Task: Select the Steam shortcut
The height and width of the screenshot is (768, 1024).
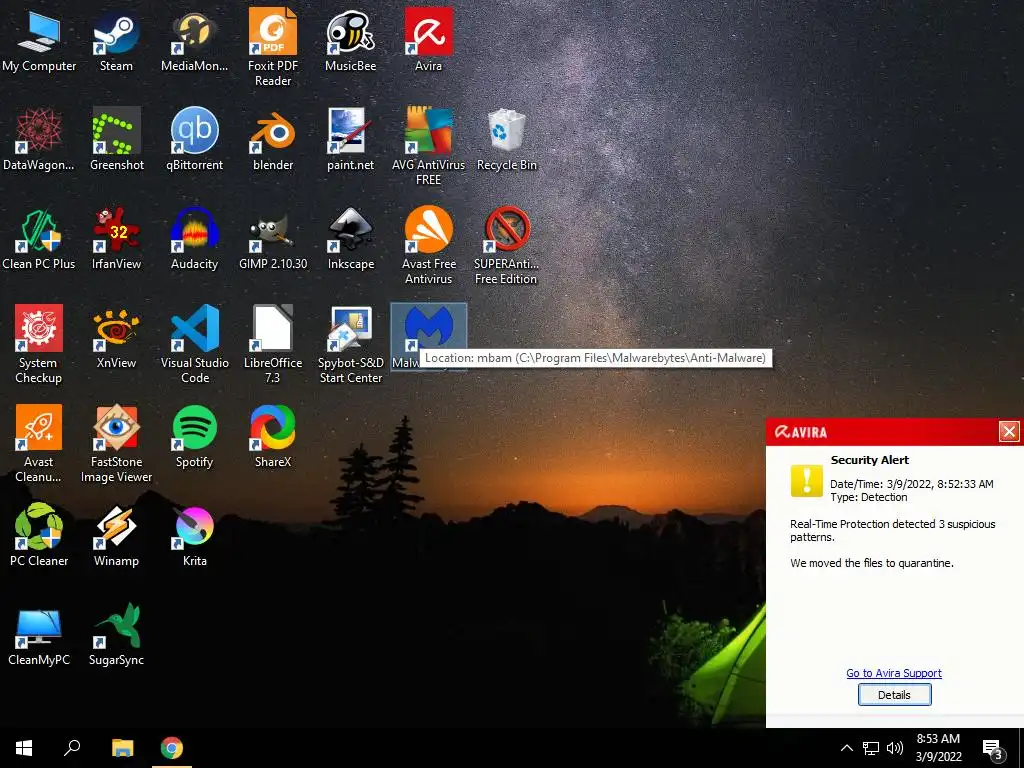Action: (116, 40)
